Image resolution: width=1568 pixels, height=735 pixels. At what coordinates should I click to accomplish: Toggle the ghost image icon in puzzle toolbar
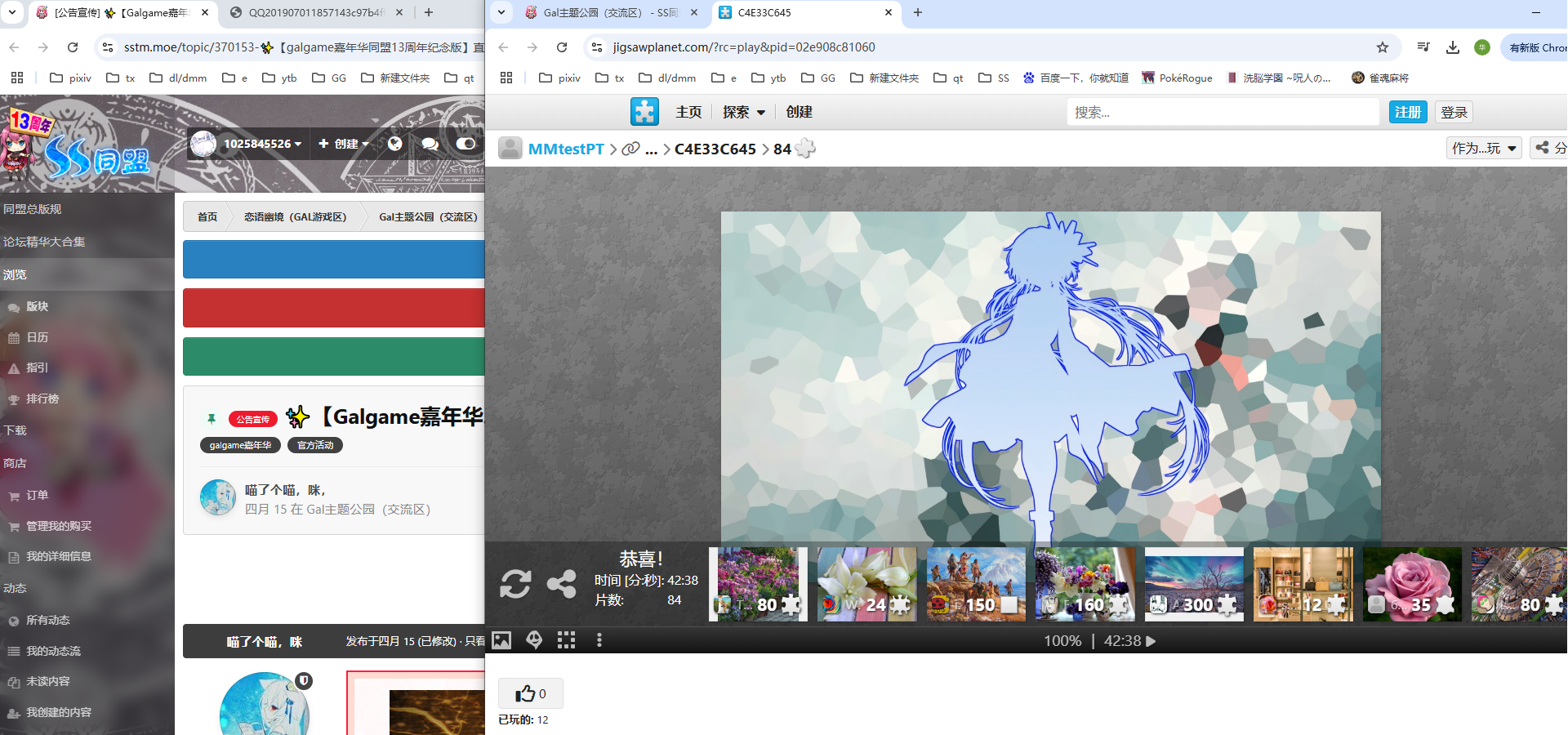coord(534,640)
